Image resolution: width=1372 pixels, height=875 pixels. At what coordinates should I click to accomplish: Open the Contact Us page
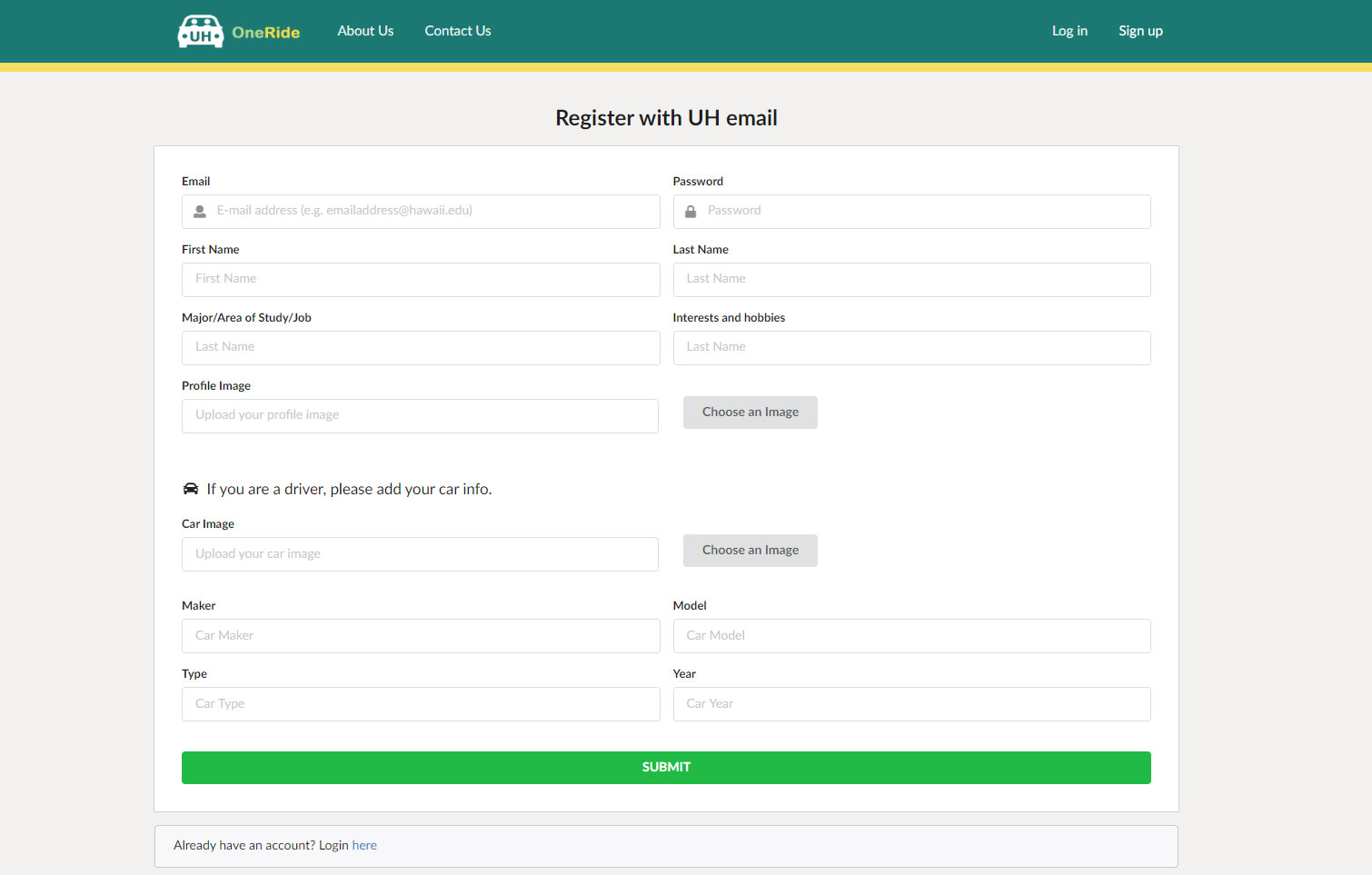(x=457, y=31)
